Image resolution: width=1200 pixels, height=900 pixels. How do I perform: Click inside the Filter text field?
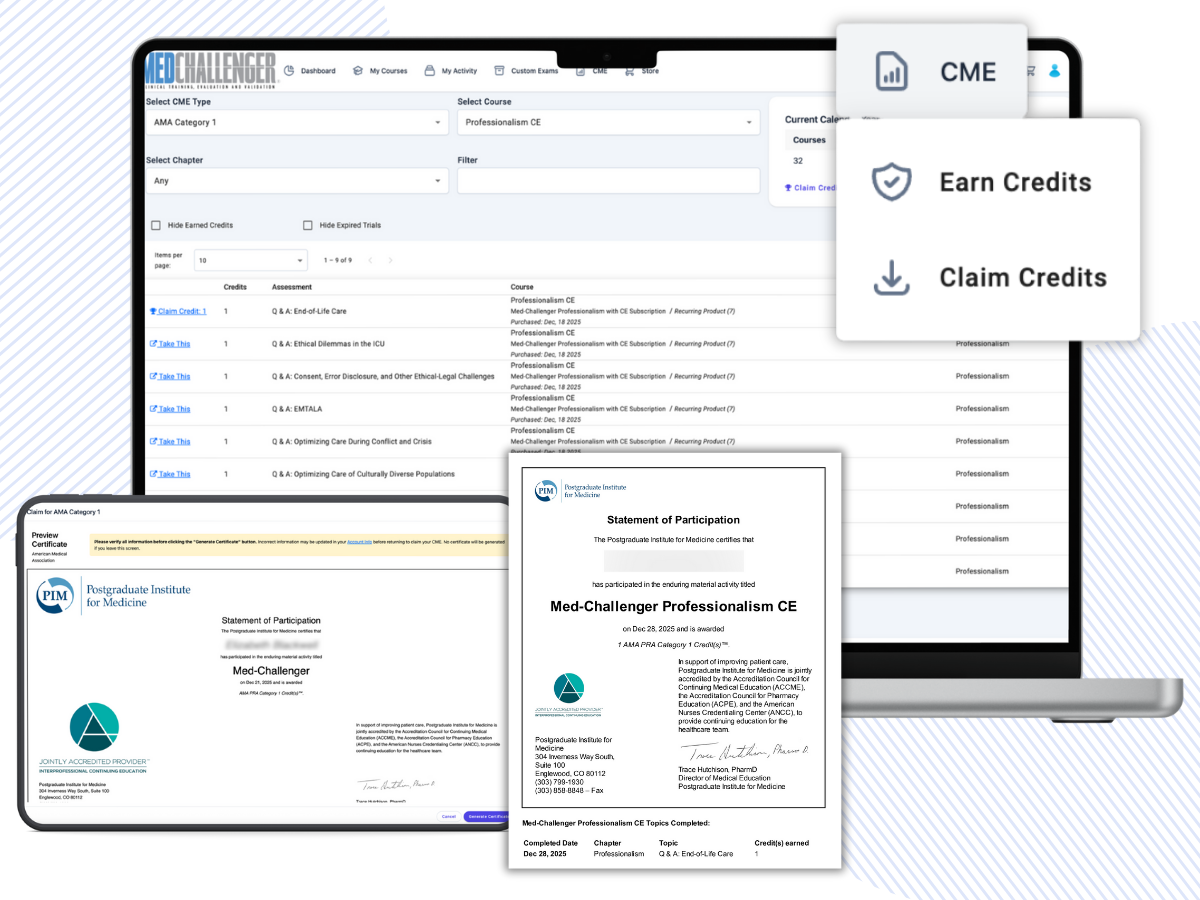pyautogui.click(x=608, y=180)
